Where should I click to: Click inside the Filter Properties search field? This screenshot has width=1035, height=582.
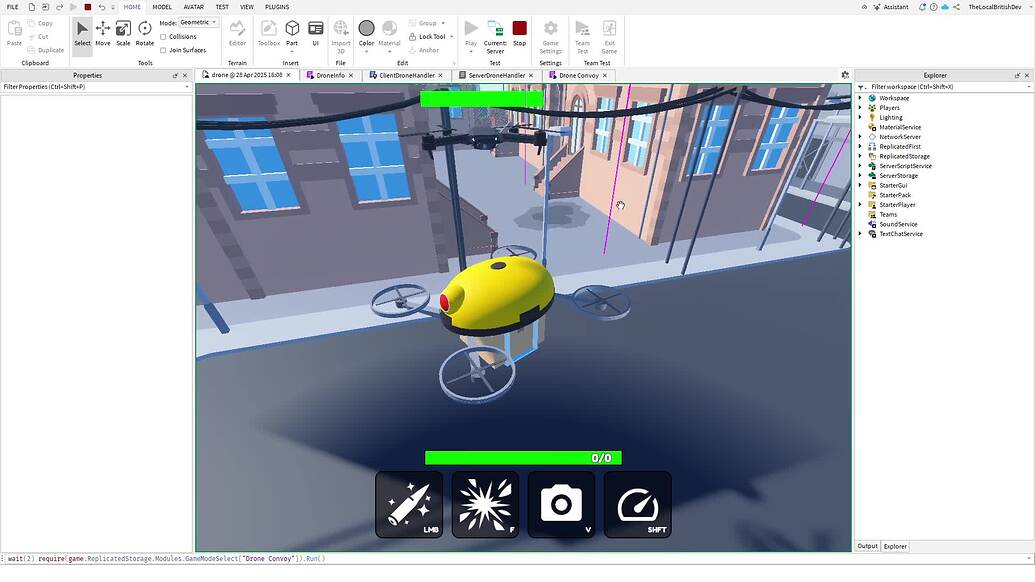tap(90, 87)
